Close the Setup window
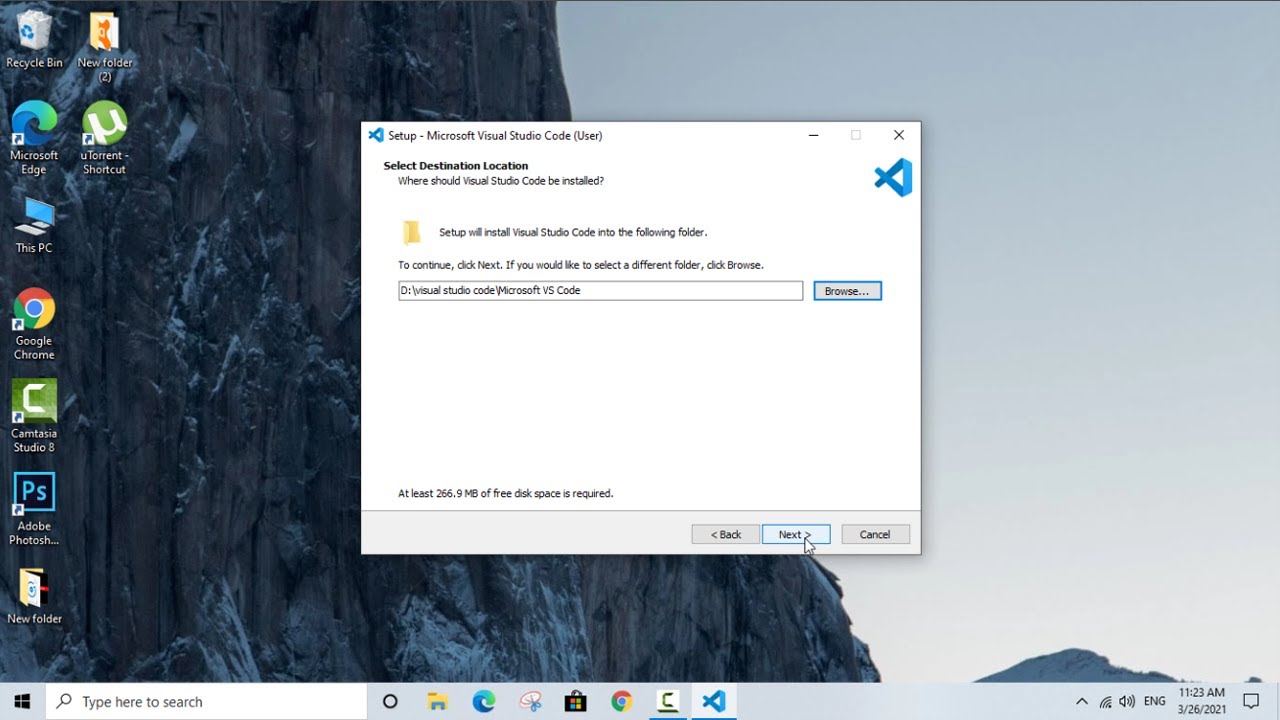Image resolution: width=1280 pixels, height=720 pixels. (898, 135)
